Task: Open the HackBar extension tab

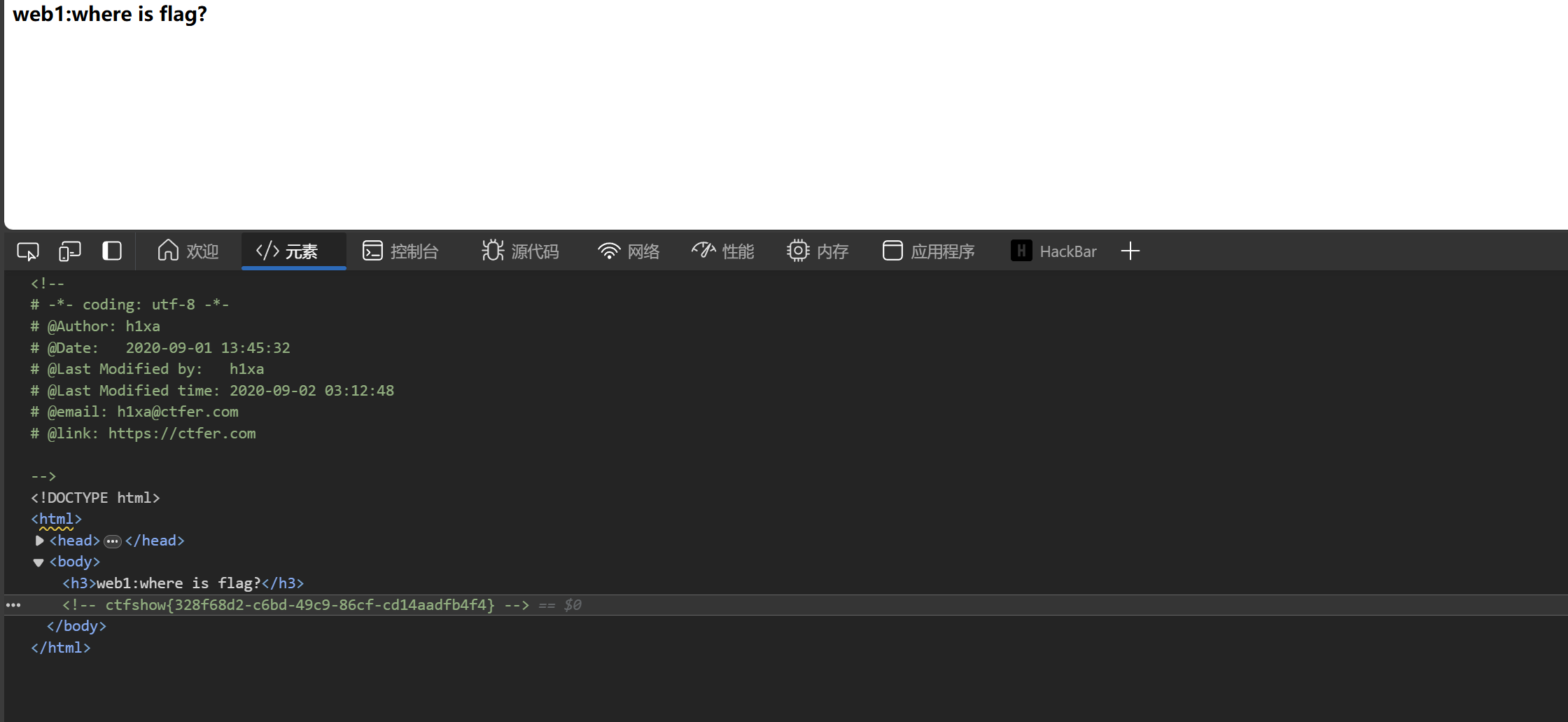Action: click(1054, 251)
